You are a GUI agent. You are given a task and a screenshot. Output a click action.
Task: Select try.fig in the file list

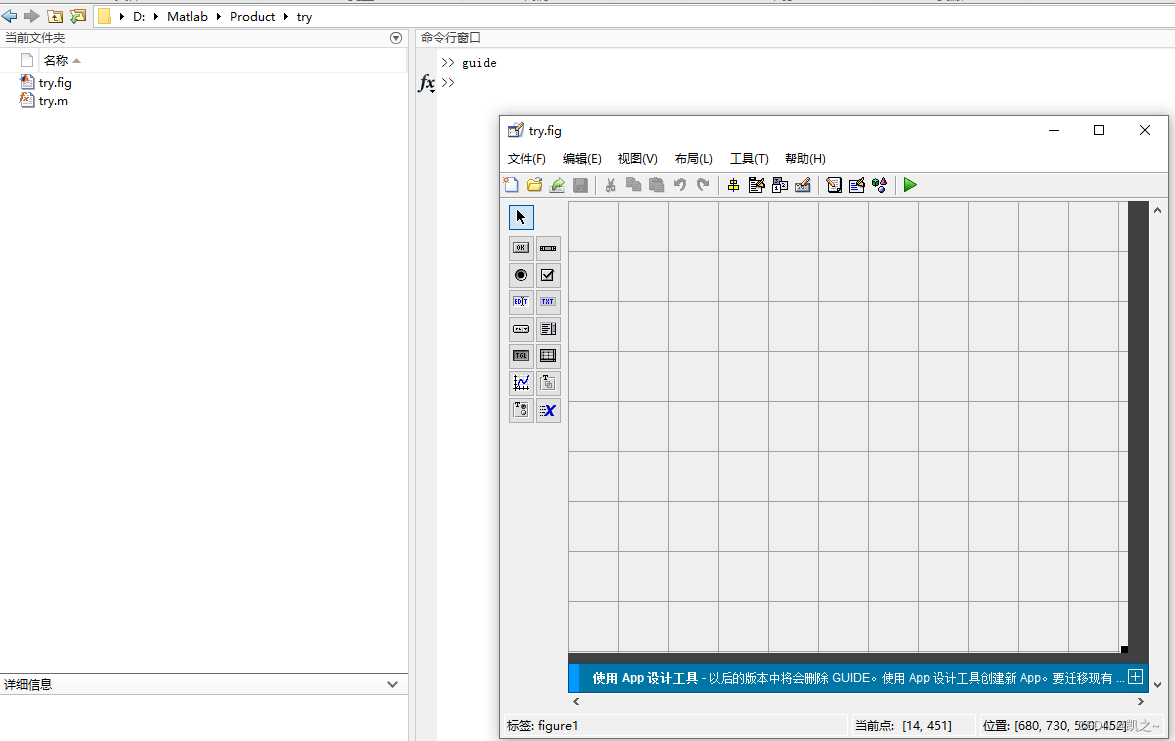55,82
